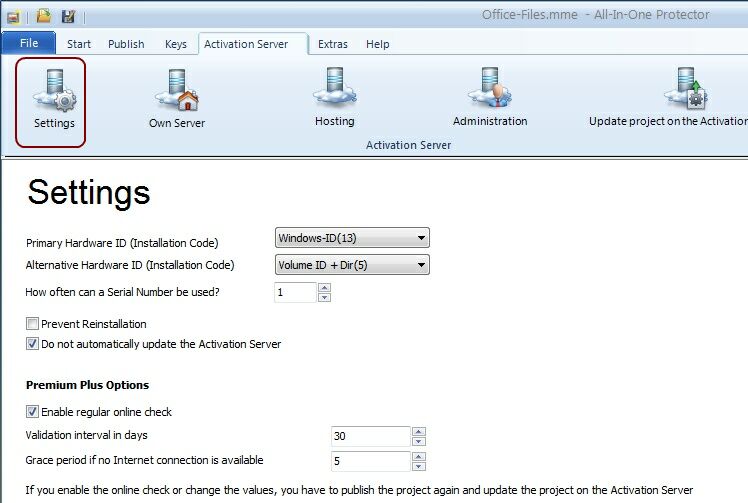Screen dimensions: 748x503
Task: Uncheck Do not automatically update Activation Server
Action: [33, 344]
